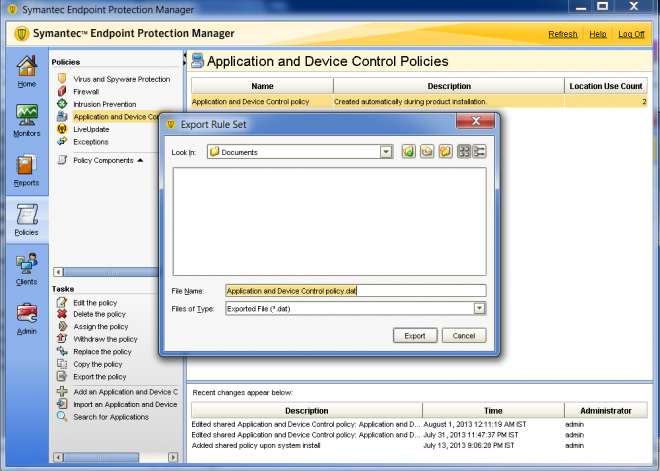Click the Home folder icon in Export dialog
The height and width of the screenshot is (471, 660).
point(427,152)
